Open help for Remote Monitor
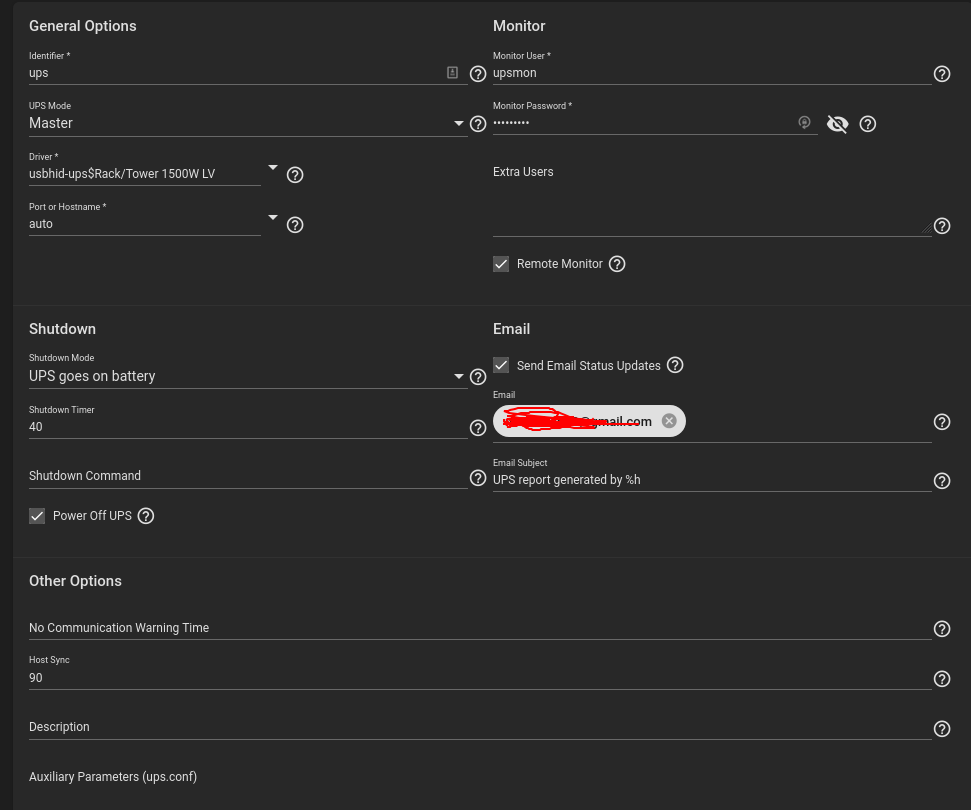Image resolution: width=971 pixels, height=810 pixels. click(617, 264)
